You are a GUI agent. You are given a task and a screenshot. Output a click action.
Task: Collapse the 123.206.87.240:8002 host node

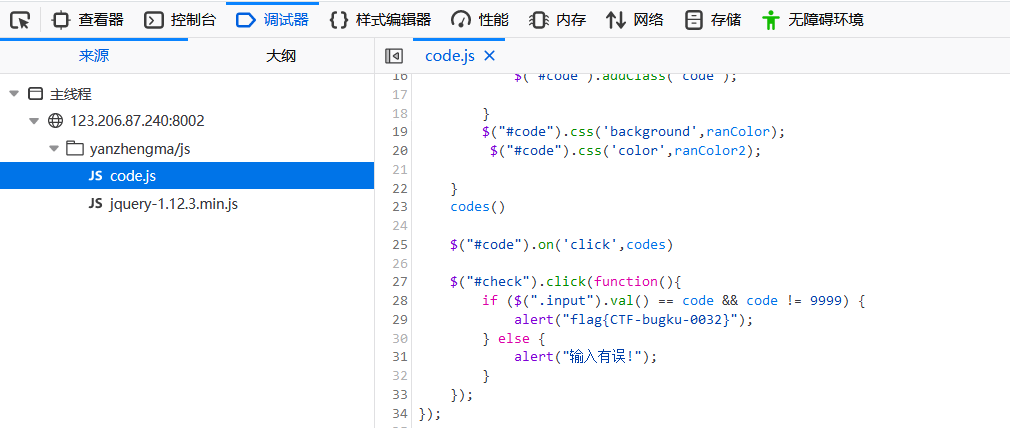(34, 121)
